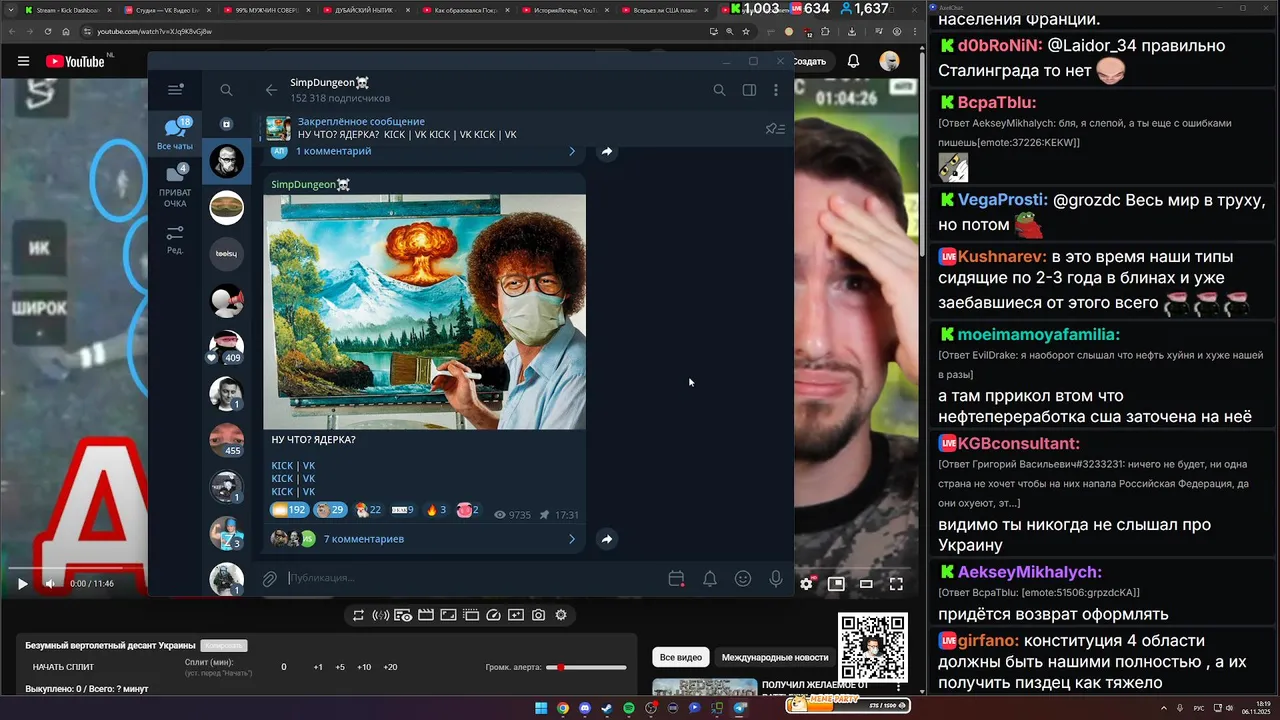
Task: Open Spotify from the taskbar
Action: tap(629, 708)
